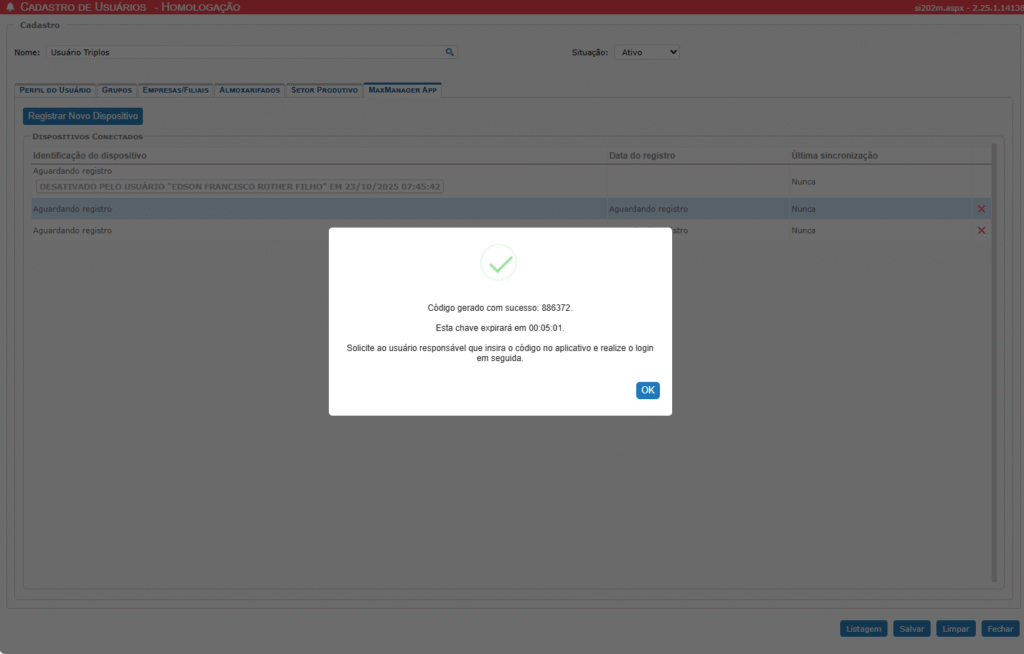This screenshot has width=1024, height=654.
Task: Close the form with the Fechar button
Action: coord(1000,629)
